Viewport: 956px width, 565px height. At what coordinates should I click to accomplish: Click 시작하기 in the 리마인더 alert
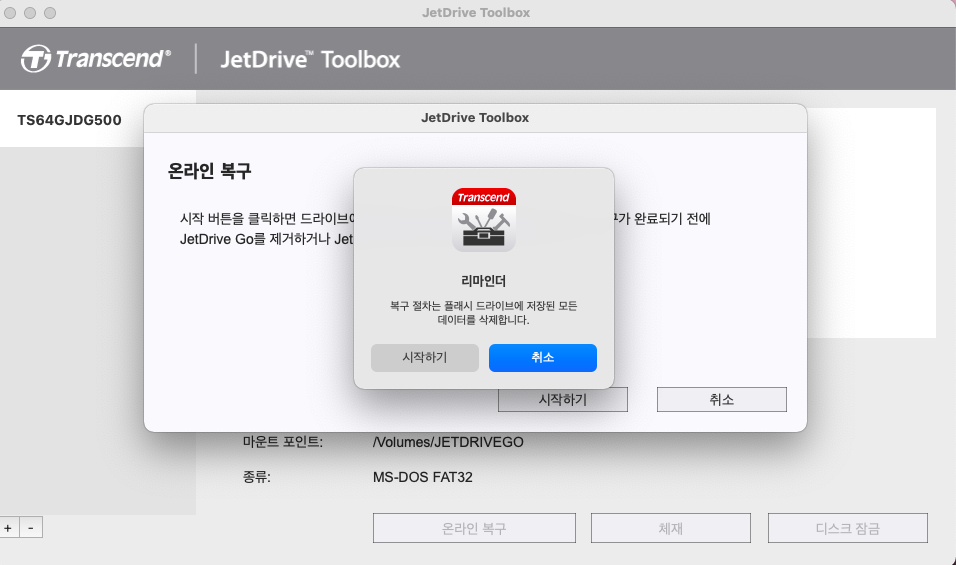pos(424,358)
